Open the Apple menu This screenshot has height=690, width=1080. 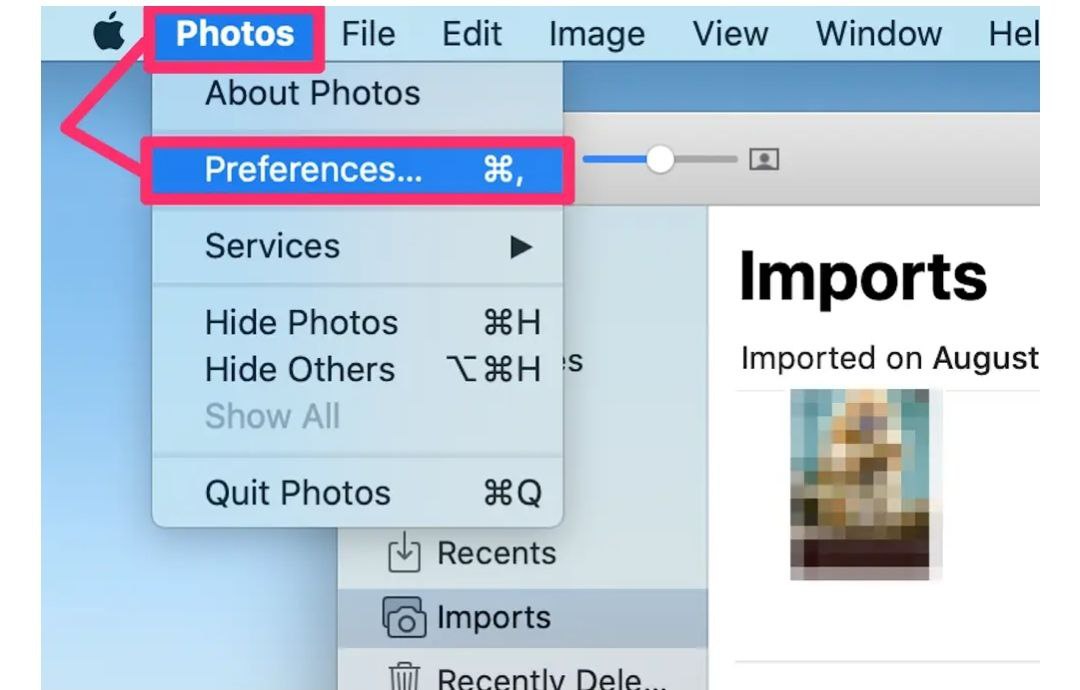pyautogui.click(x=109, y=34)
